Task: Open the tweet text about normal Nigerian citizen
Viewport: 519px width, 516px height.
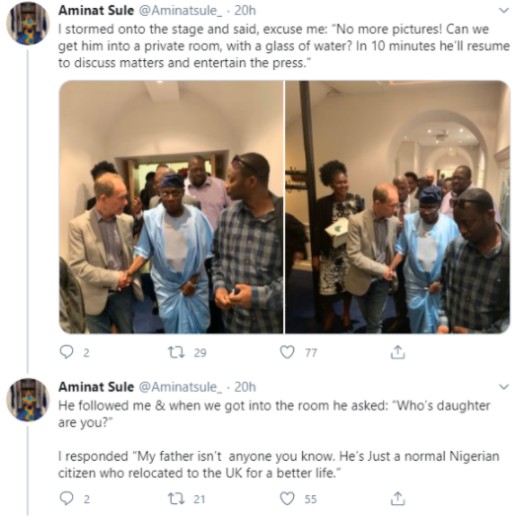Action: (x=279, y=464)
